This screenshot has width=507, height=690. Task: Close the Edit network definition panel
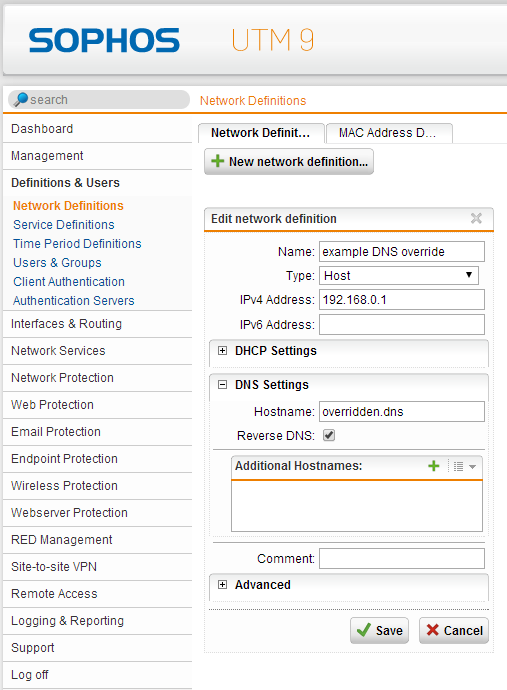pyautogui.click(x=476, y=218)
